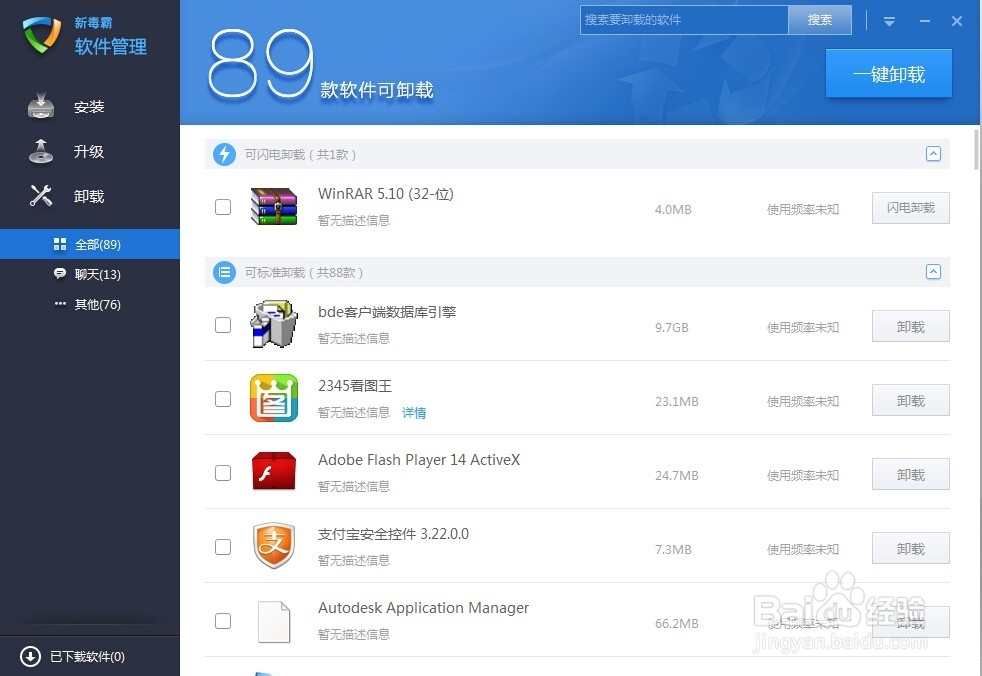Tick the checkbox for 支付宝安全控件
The width and height of the screenshot is (982, 676).
tap(223, 547)
